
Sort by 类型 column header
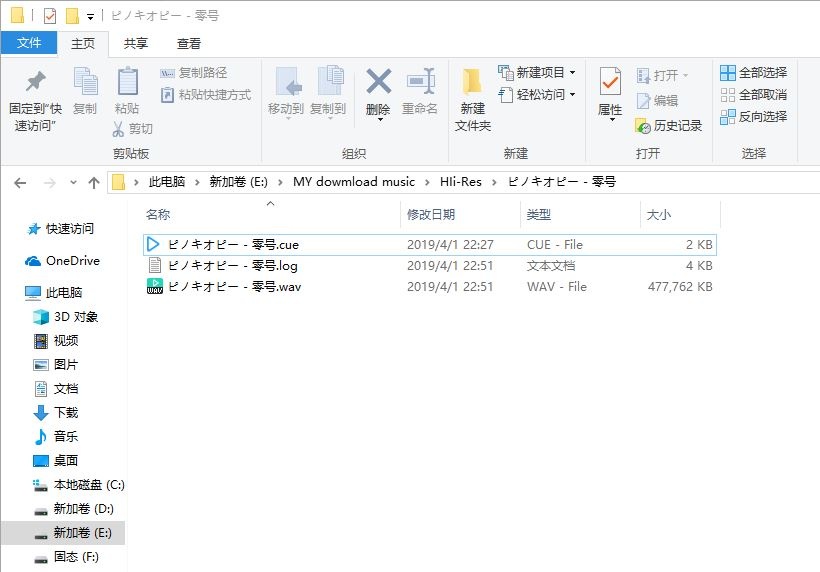point(539,214)
